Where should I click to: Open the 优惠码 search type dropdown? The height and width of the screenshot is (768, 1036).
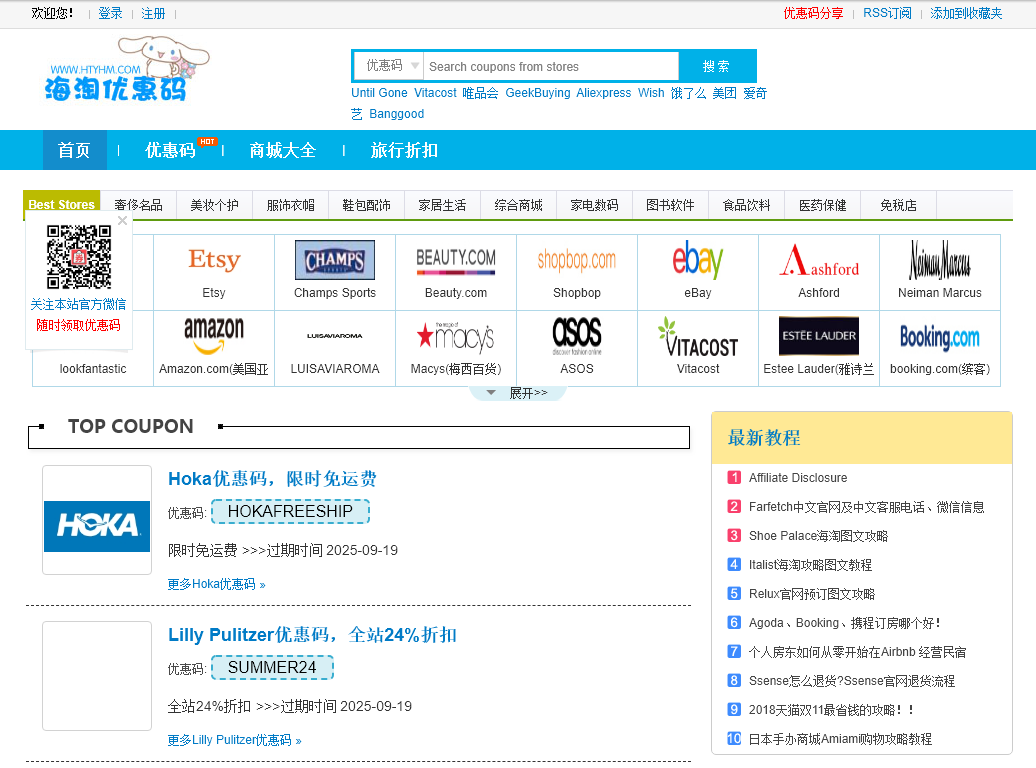(x=390, y=66)
